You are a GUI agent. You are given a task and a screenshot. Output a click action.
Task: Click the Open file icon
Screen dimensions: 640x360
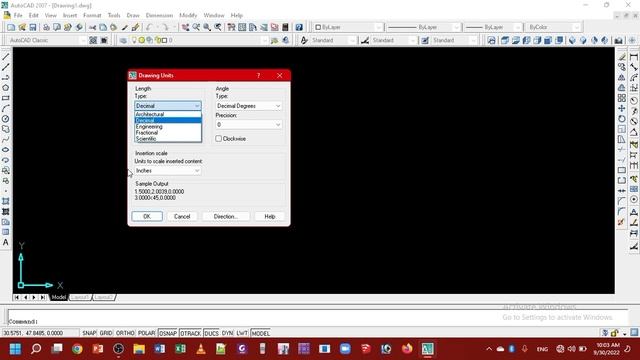click(x=22, y=27)
